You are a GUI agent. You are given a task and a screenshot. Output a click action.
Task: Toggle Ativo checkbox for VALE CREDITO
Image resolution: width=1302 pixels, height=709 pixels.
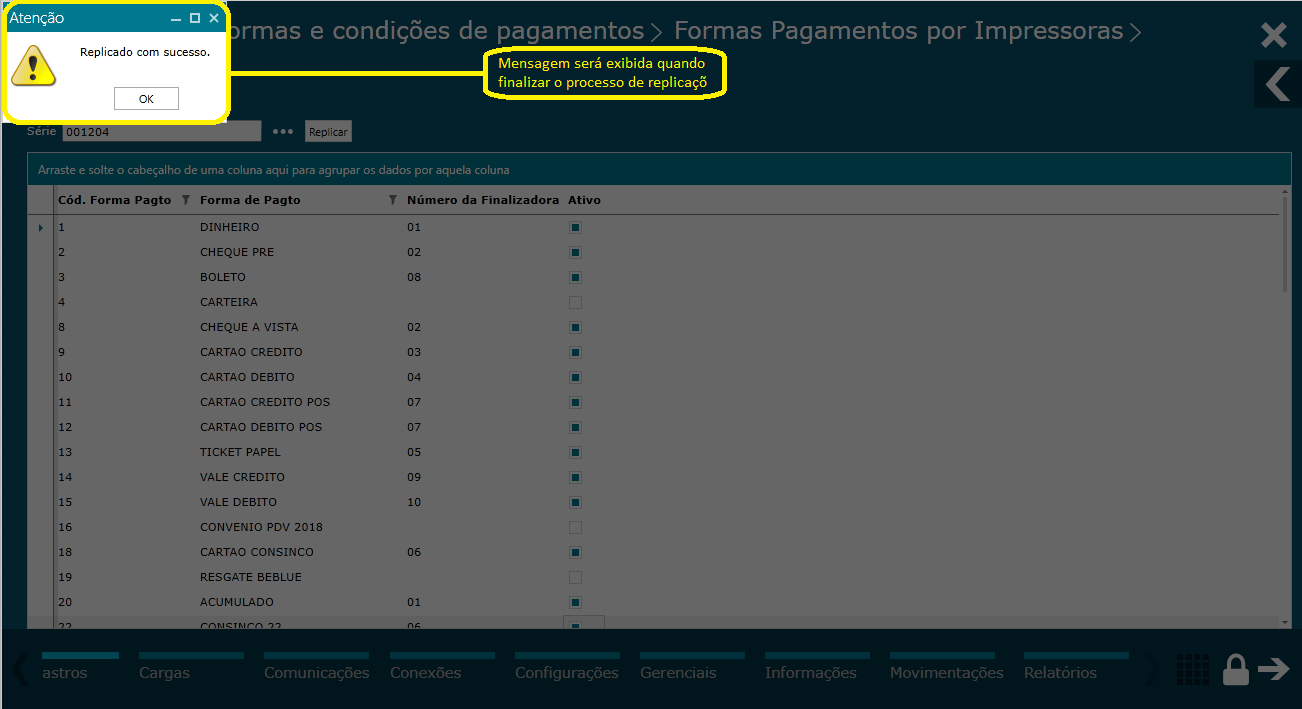pos(575,477)
